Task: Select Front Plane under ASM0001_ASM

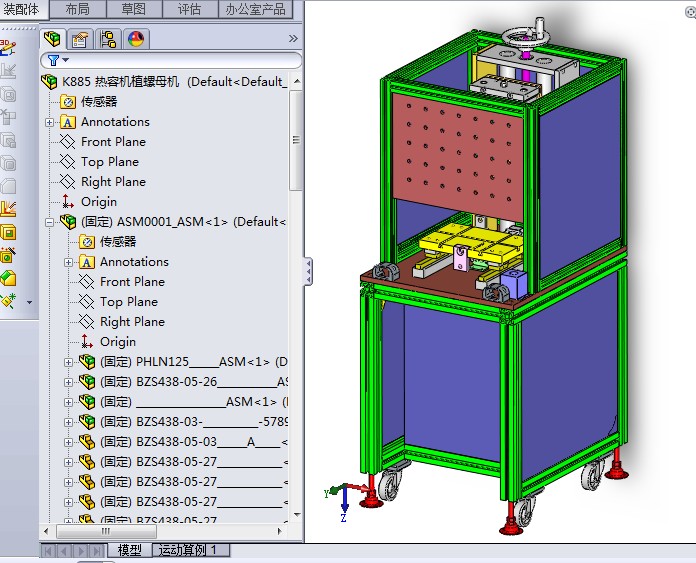Action: (132, 282)
